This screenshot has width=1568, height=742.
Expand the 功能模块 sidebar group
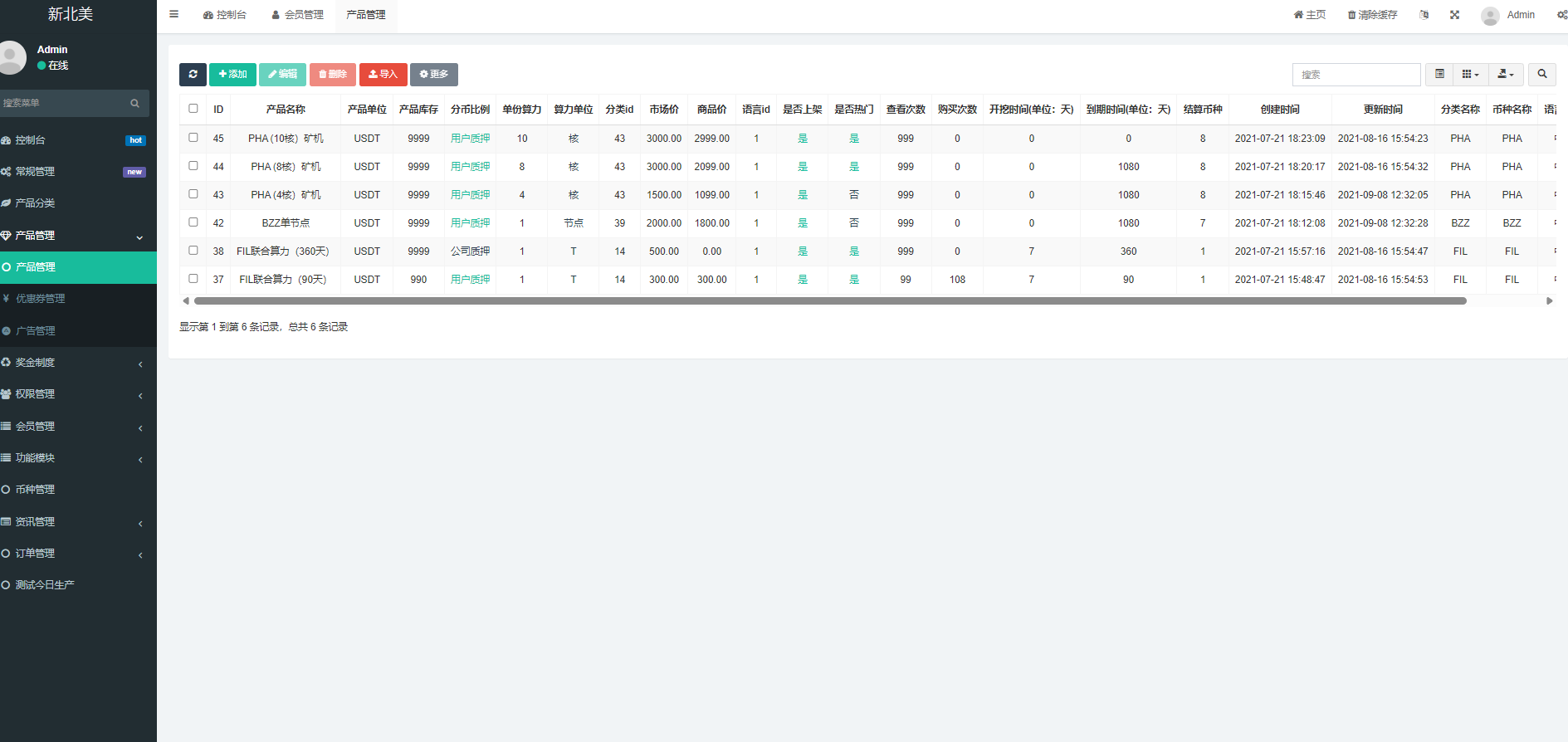pos(78,458)
